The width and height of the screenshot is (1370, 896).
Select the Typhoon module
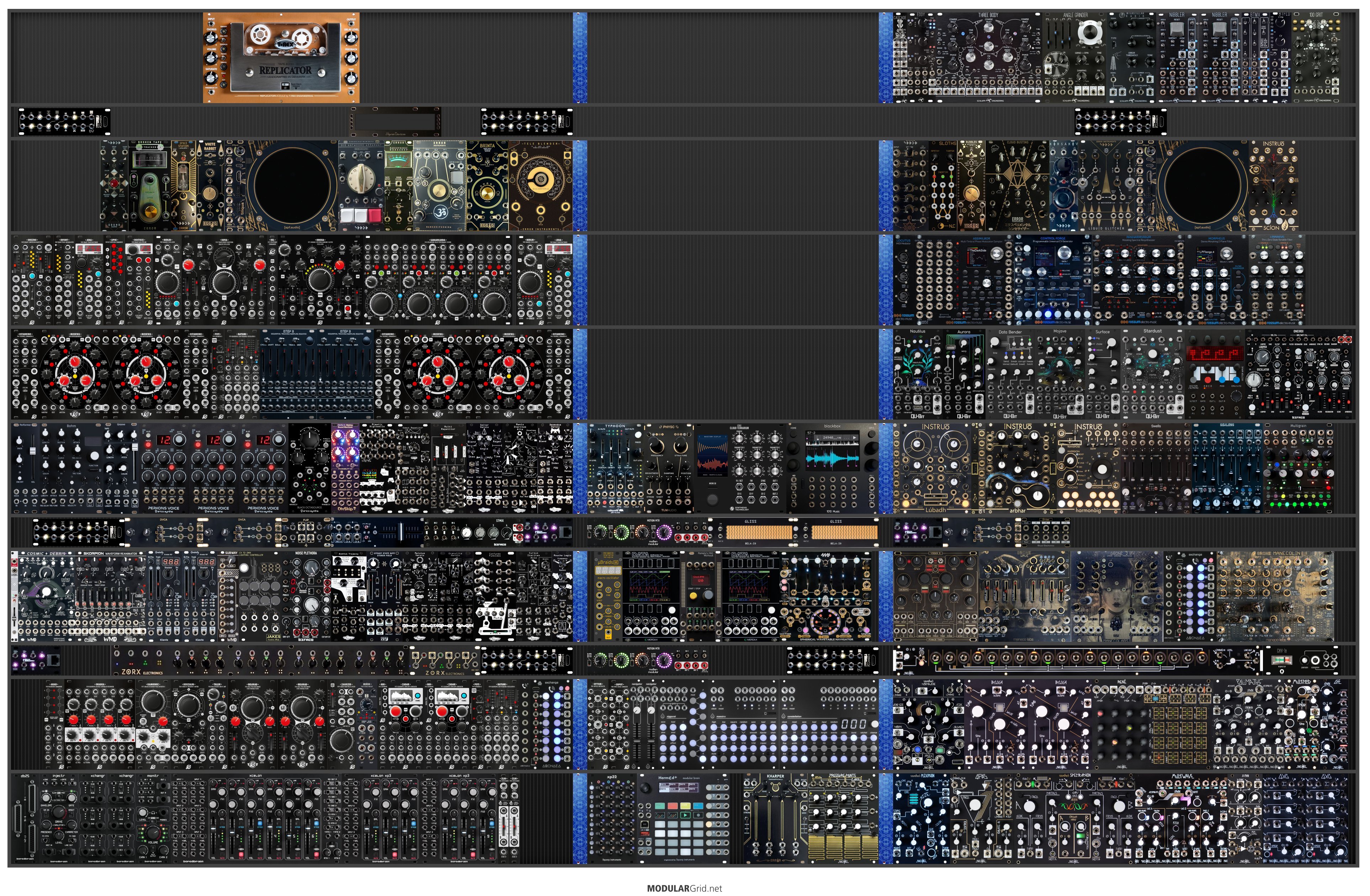pyautogui.click(x=615, y=468)
